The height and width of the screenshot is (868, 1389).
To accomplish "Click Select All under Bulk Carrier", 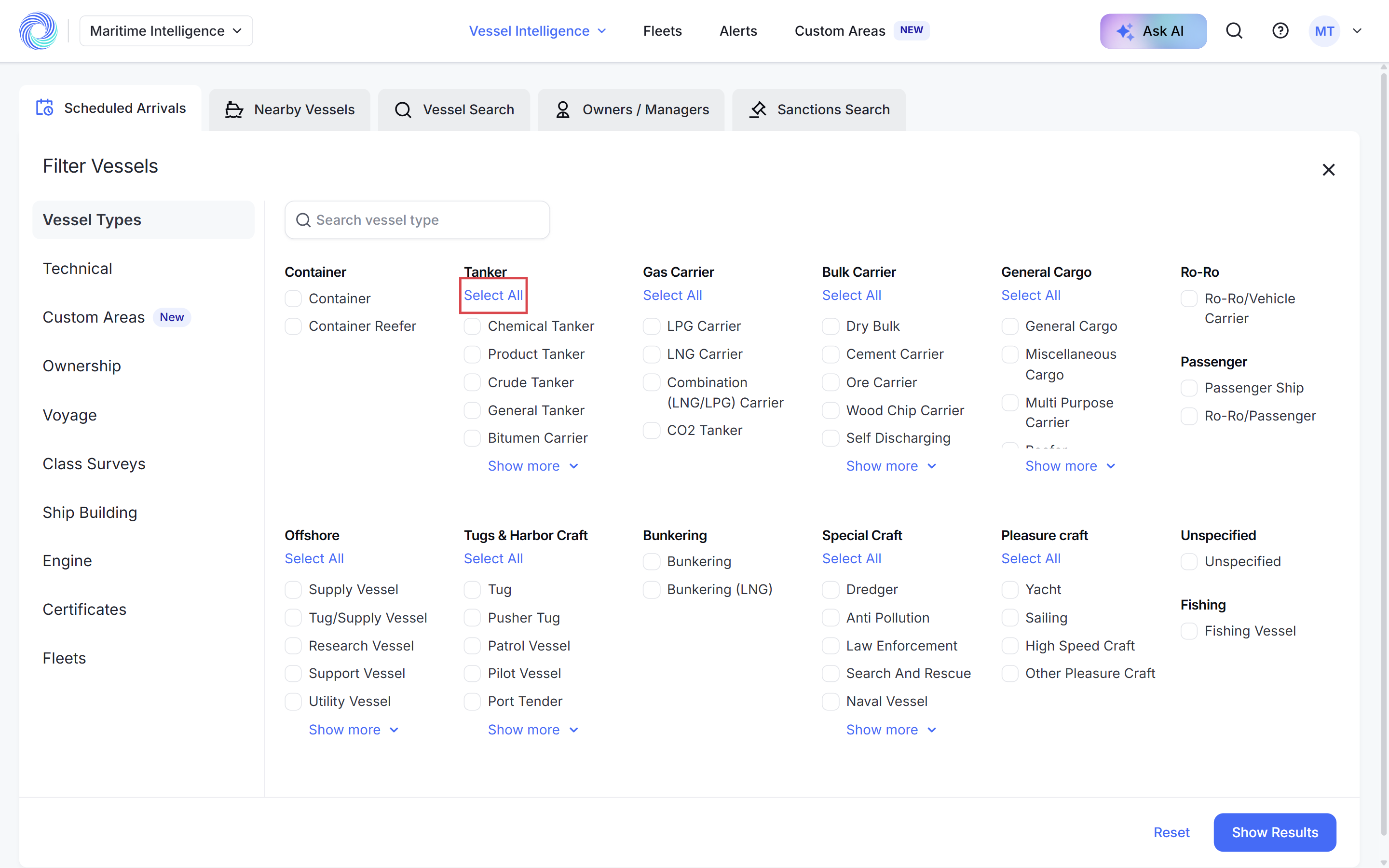I will point(851,296).
